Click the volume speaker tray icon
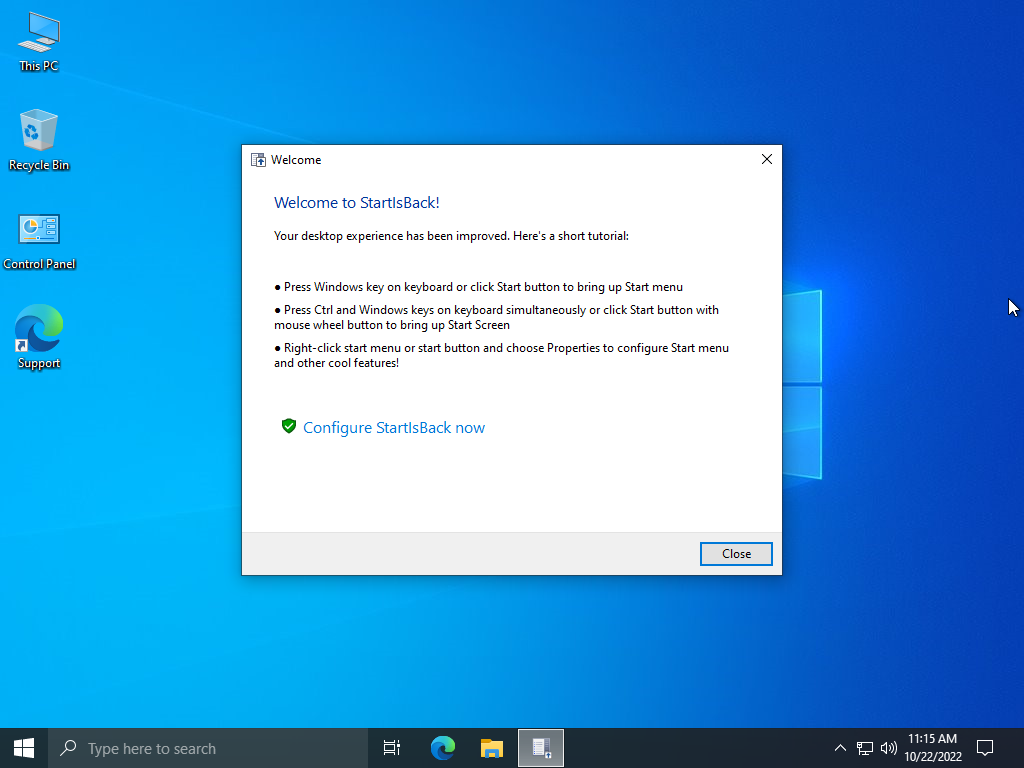1024x768 pixels. 889,748
